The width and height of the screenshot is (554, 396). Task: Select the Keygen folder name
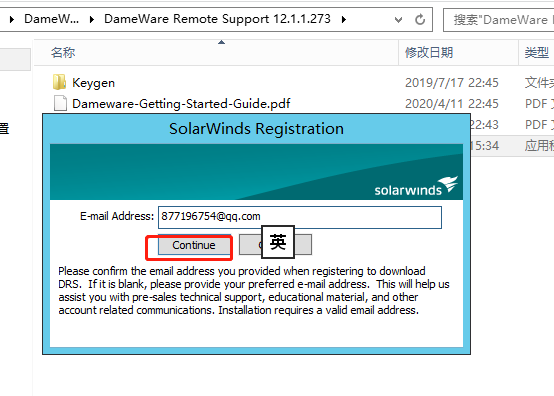pos(93,83)
